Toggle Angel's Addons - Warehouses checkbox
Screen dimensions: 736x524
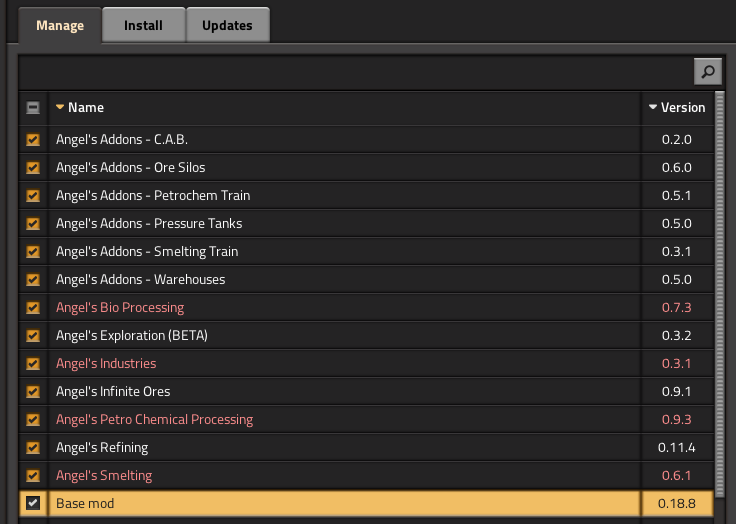[x=33, y=279]
